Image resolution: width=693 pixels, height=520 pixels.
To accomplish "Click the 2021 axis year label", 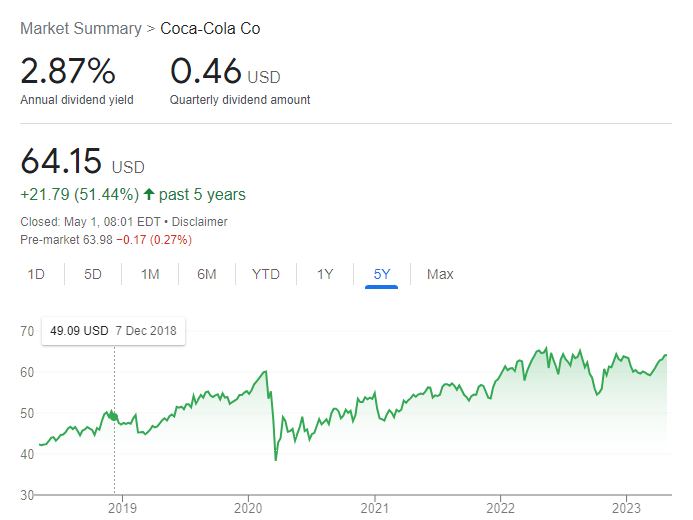I will (x=374, y=508).
